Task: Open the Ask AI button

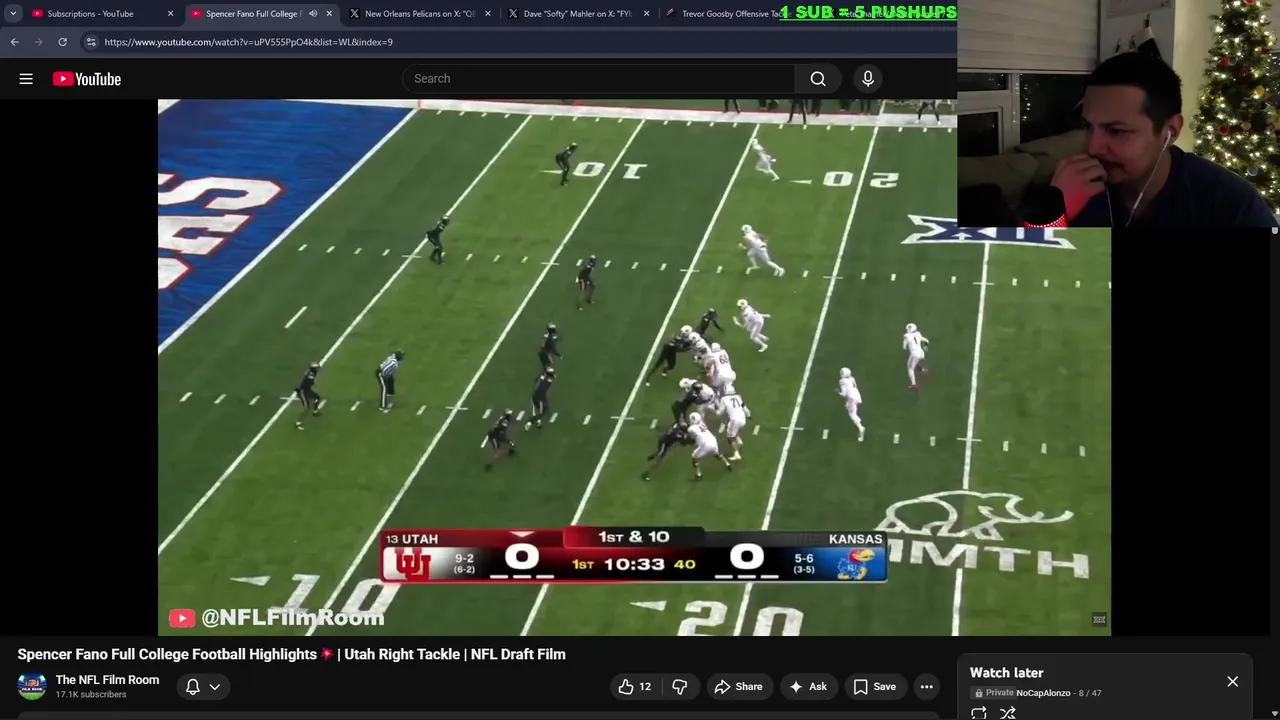Action: (x=808, y=686)
